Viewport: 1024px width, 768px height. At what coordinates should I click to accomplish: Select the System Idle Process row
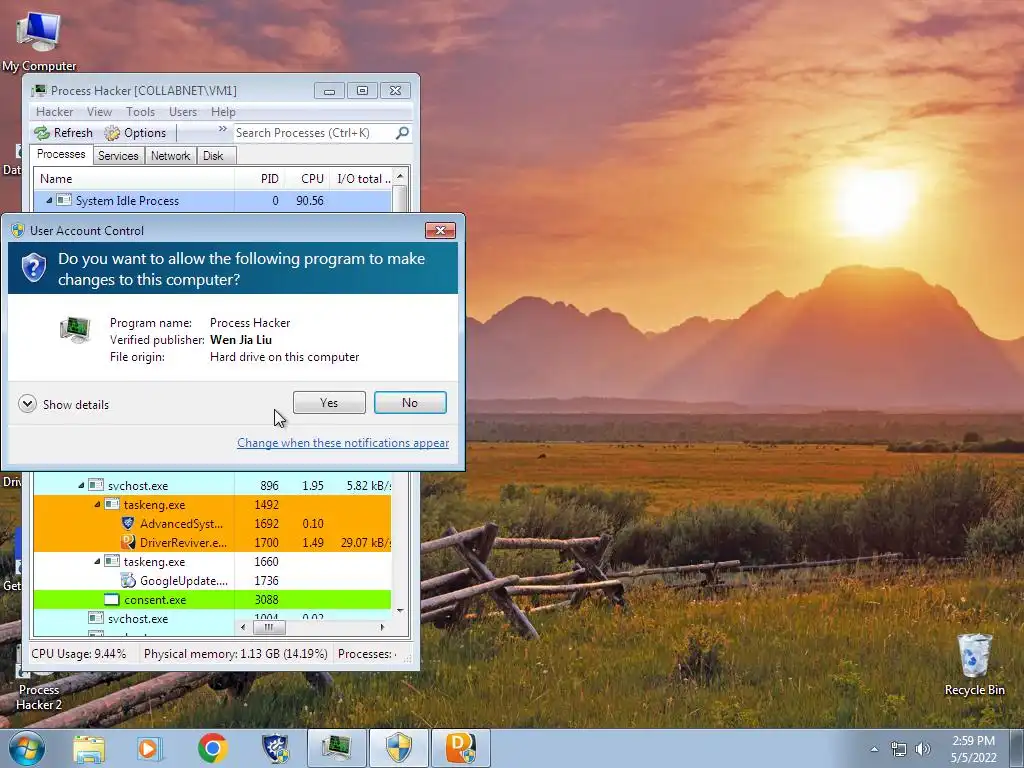point(212,200)
